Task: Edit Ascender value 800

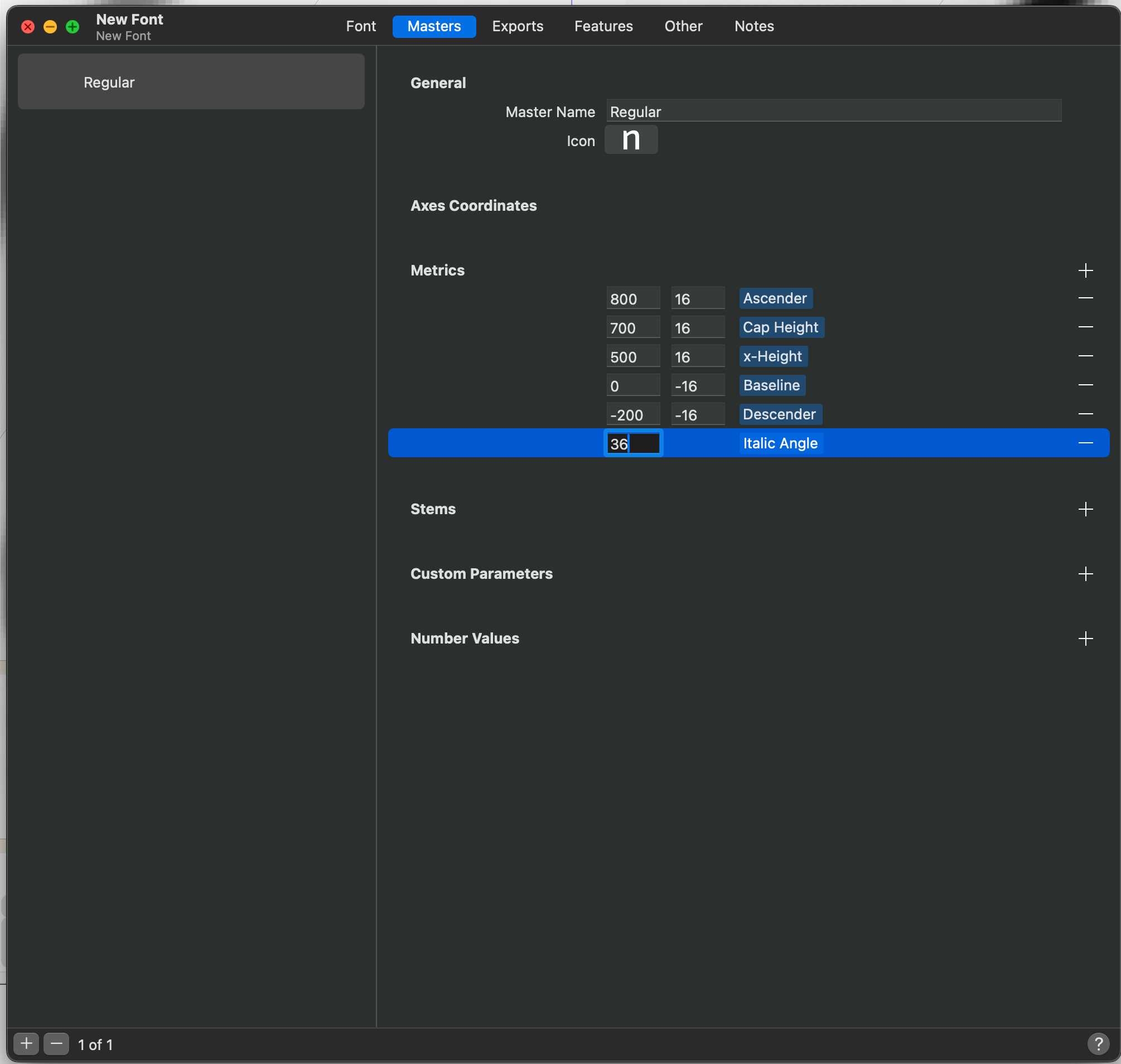Action: pos(633,298)
